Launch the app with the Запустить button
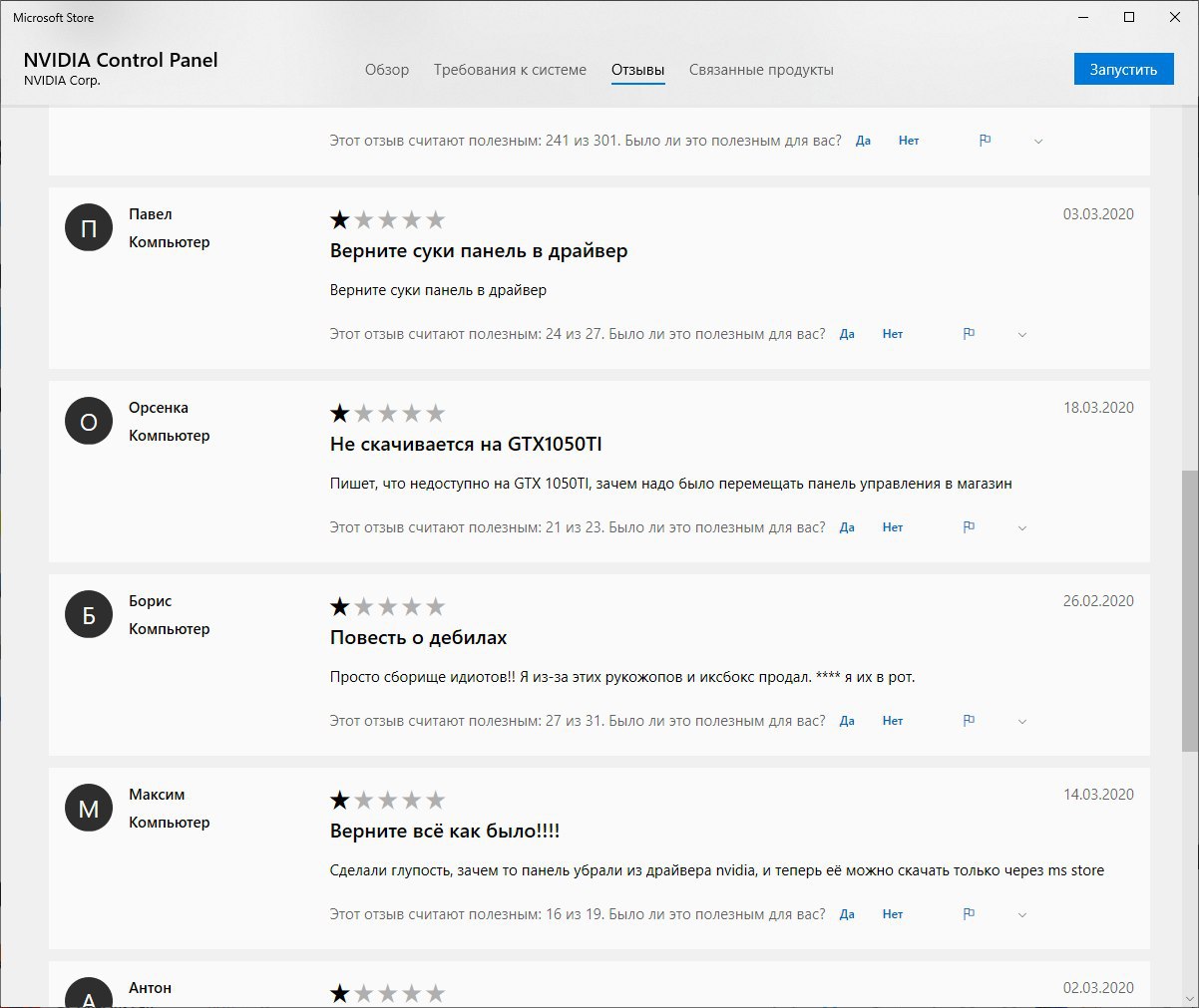 (1123, 69)
